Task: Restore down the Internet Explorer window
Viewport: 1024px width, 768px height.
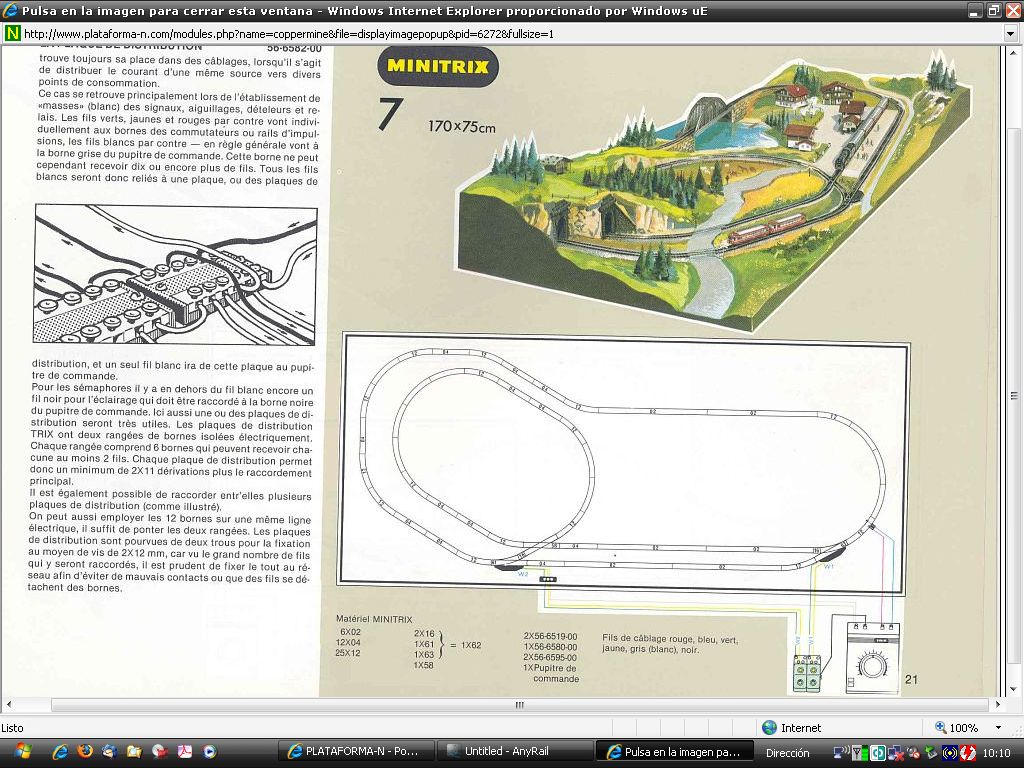Action: [x=993, y=10]
